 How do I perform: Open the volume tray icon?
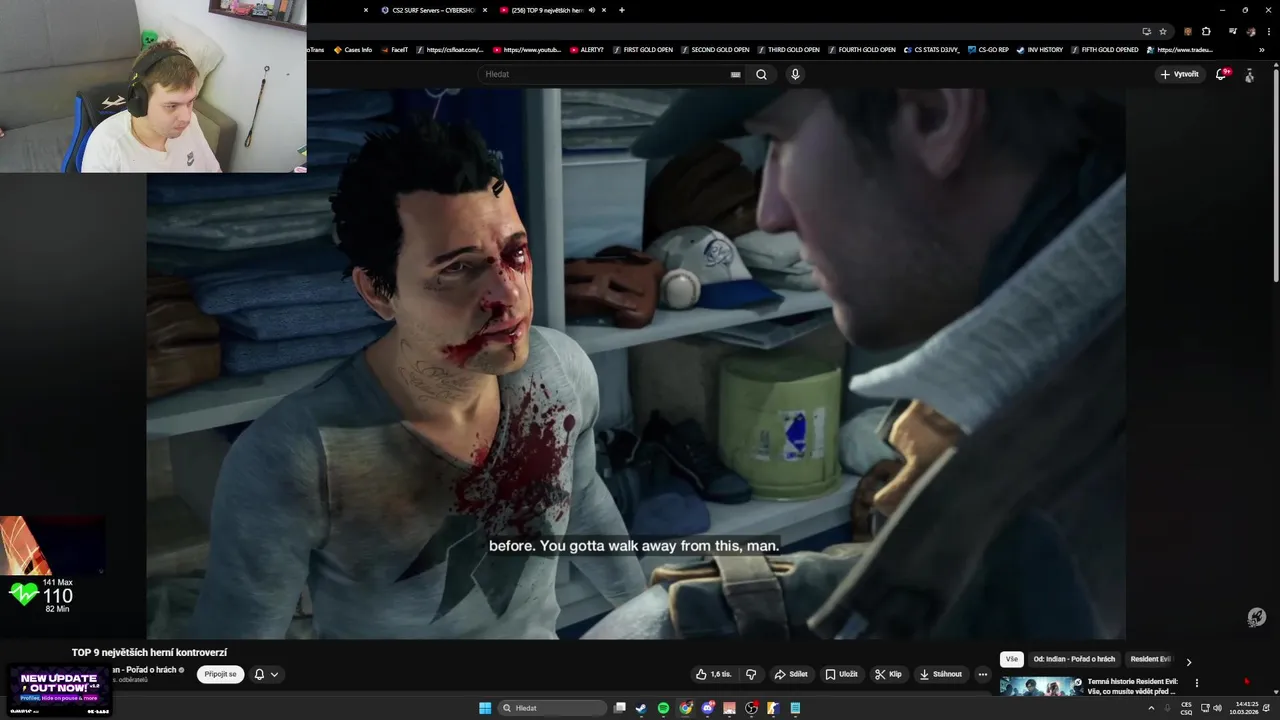[1217, 708]
